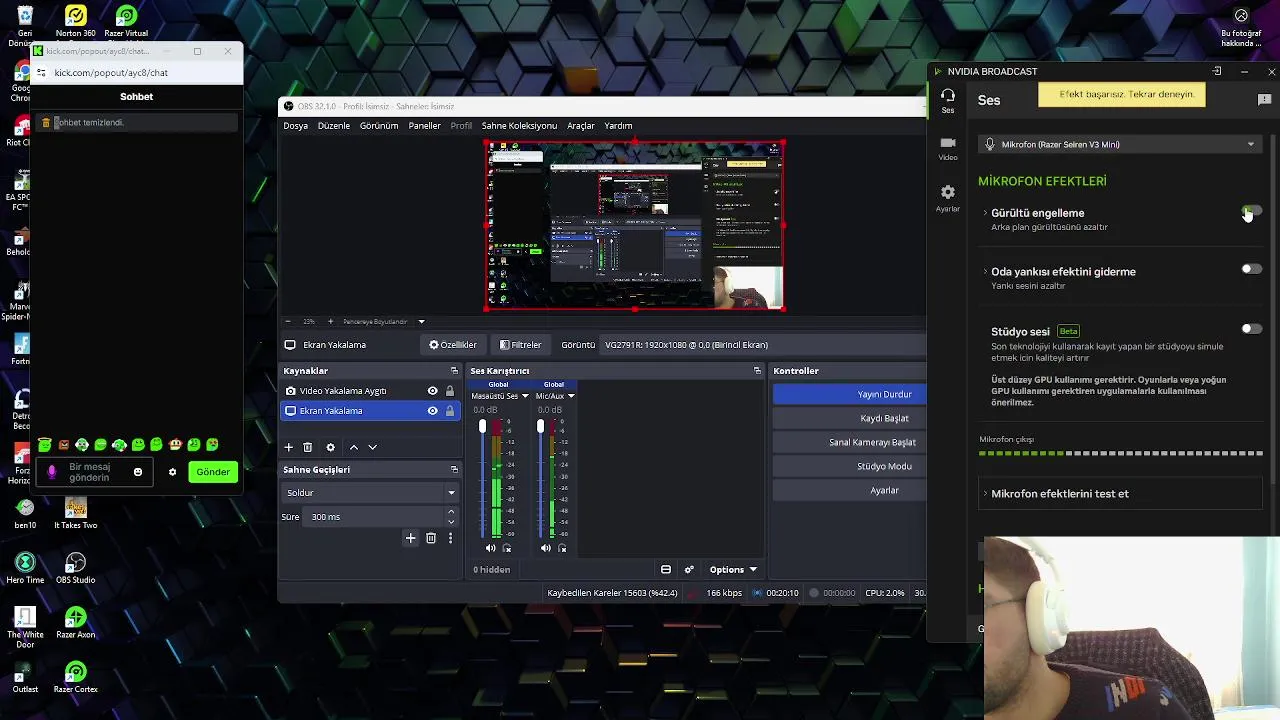Click monitoring icon under Mic/Aux channel

(562, 548)
